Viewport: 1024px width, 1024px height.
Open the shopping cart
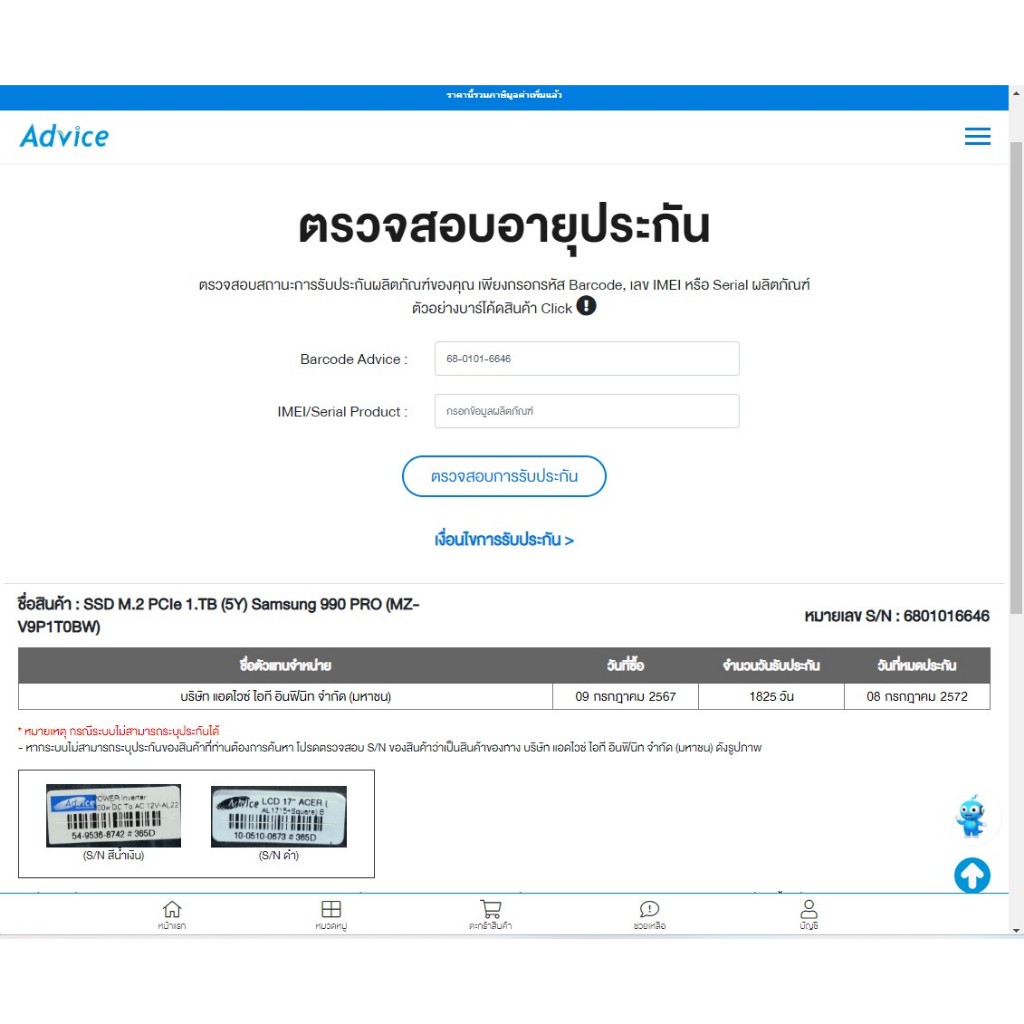490,914
